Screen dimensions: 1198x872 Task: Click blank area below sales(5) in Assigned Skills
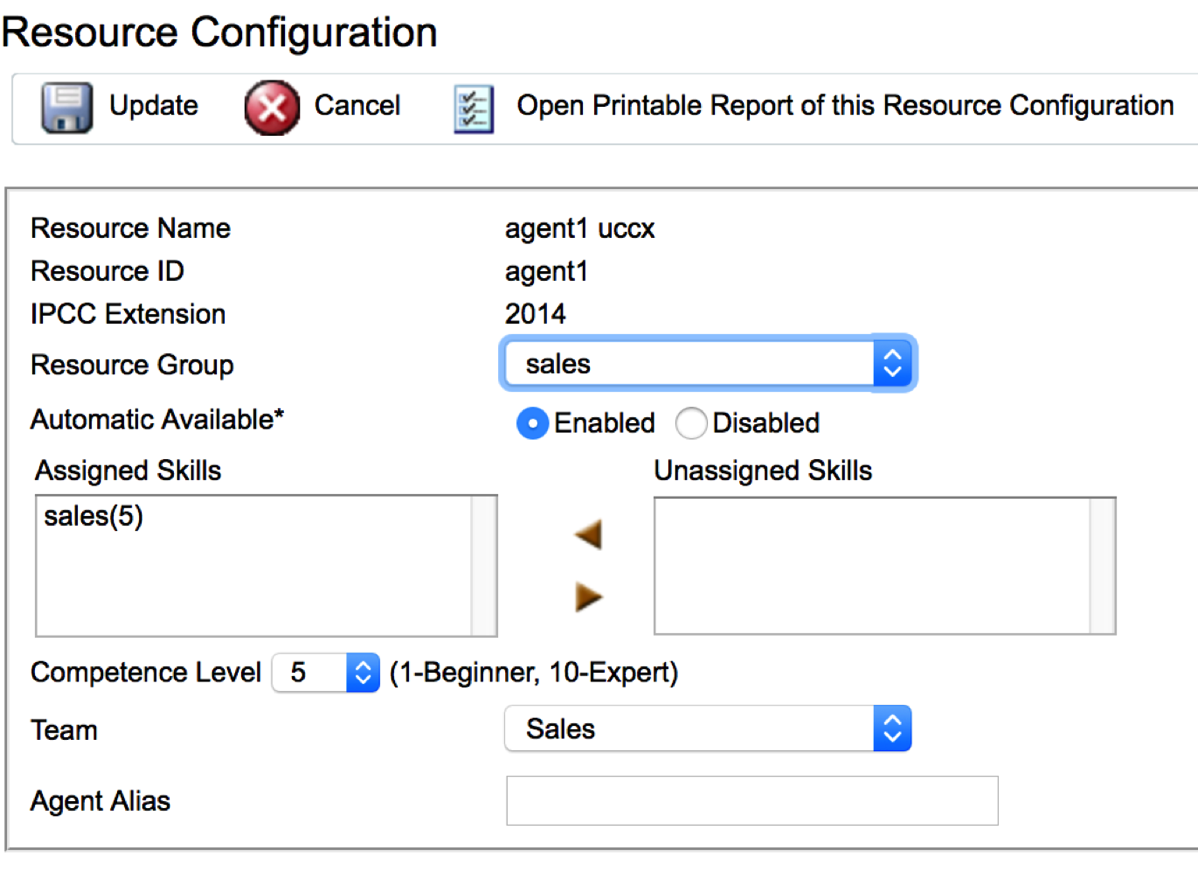click(250, 590)
